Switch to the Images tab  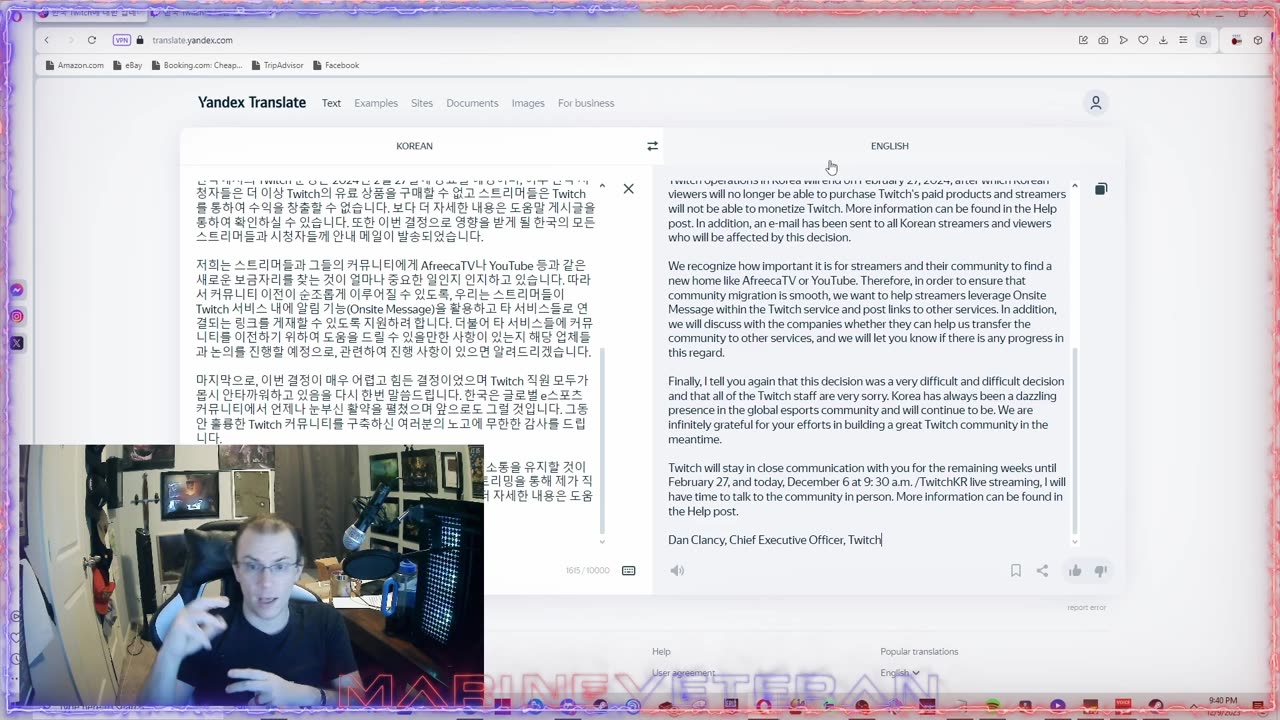point(528,103)
